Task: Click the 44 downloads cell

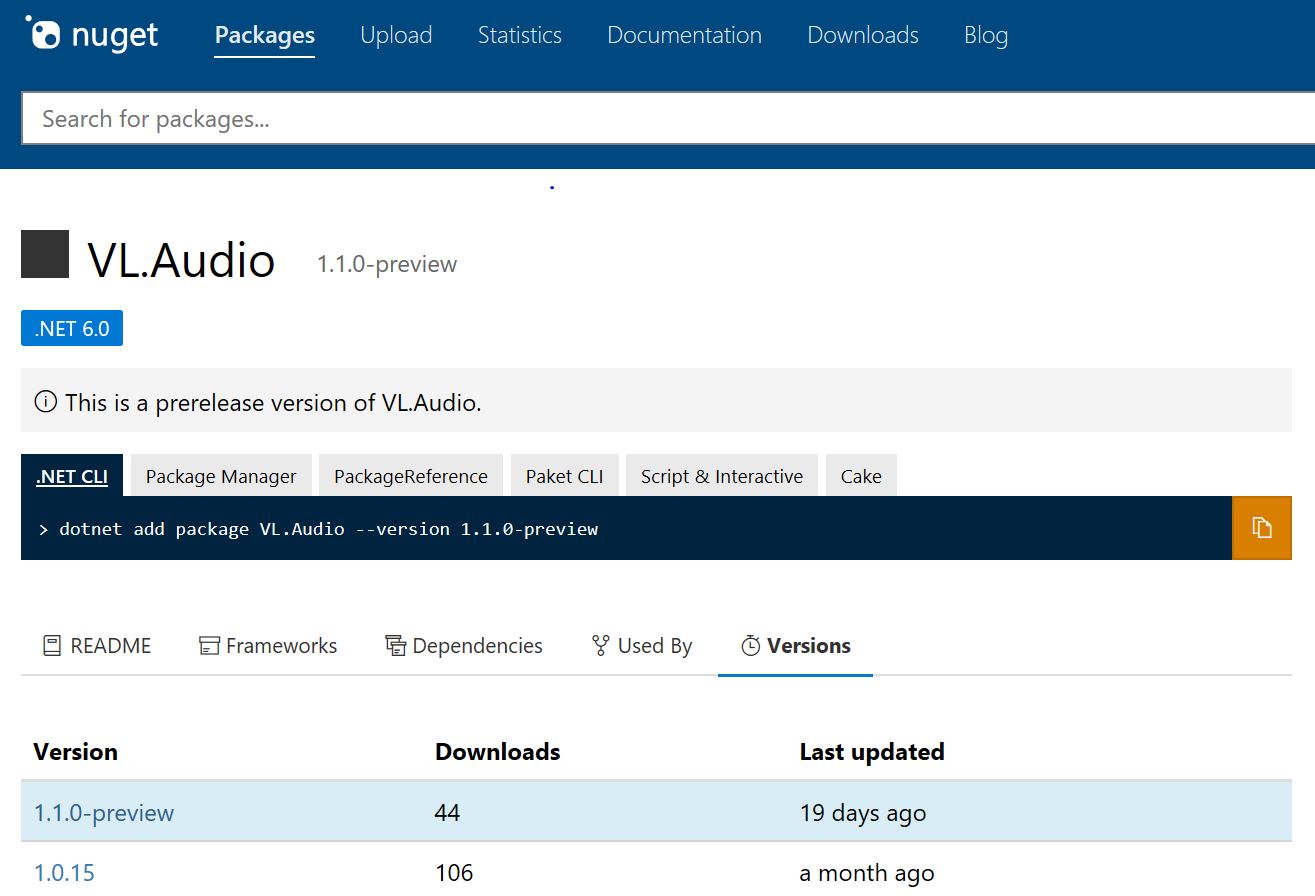Action: pos(447,813)
